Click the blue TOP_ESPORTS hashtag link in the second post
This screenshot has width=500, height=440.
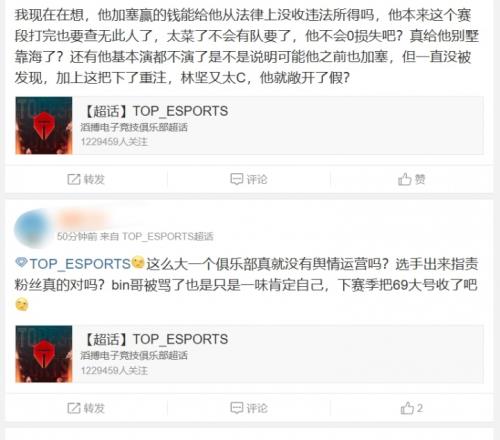click(80, 264)
